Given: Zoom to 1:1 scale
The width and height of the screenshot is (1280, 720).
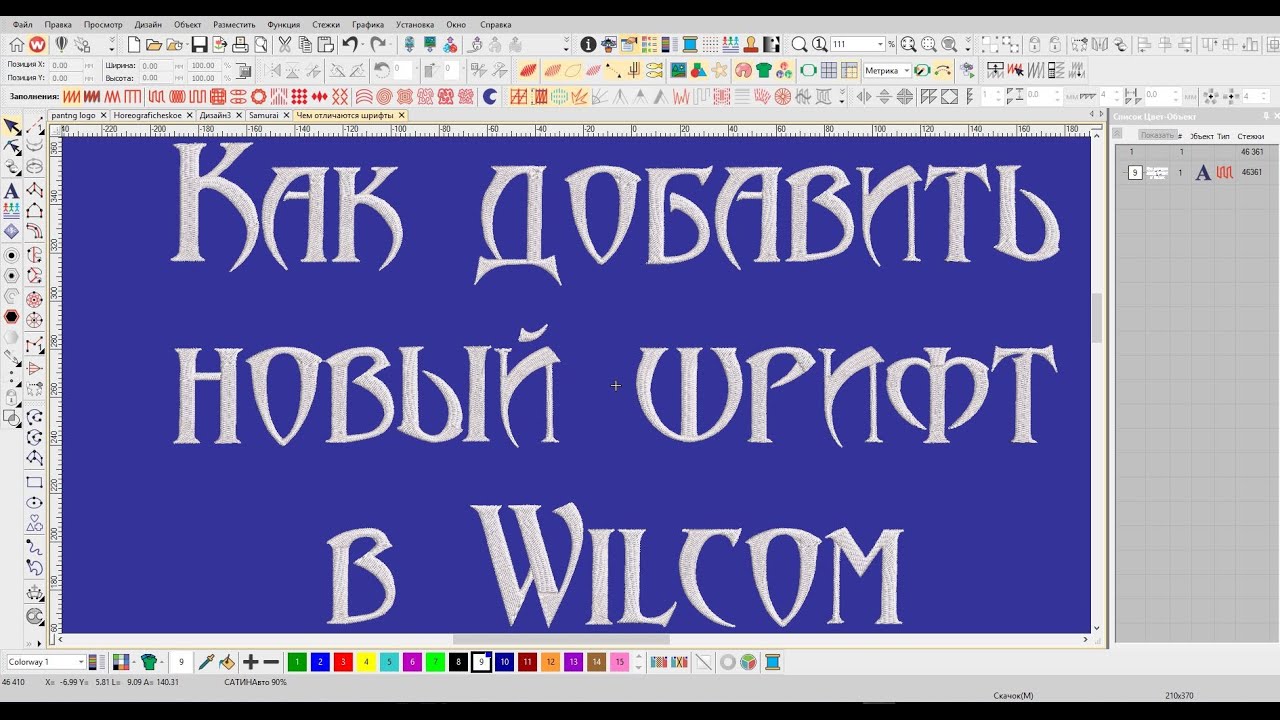Looking at the screenshot, I should click(819, 44).
